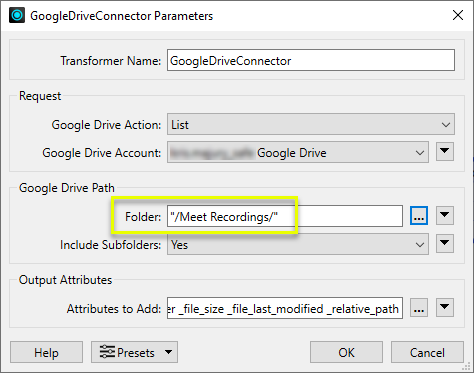The width and height of the screenshot is (474, 373).
Task: Open the Presets dropdown arrow
Action: [x=169, y=352]
